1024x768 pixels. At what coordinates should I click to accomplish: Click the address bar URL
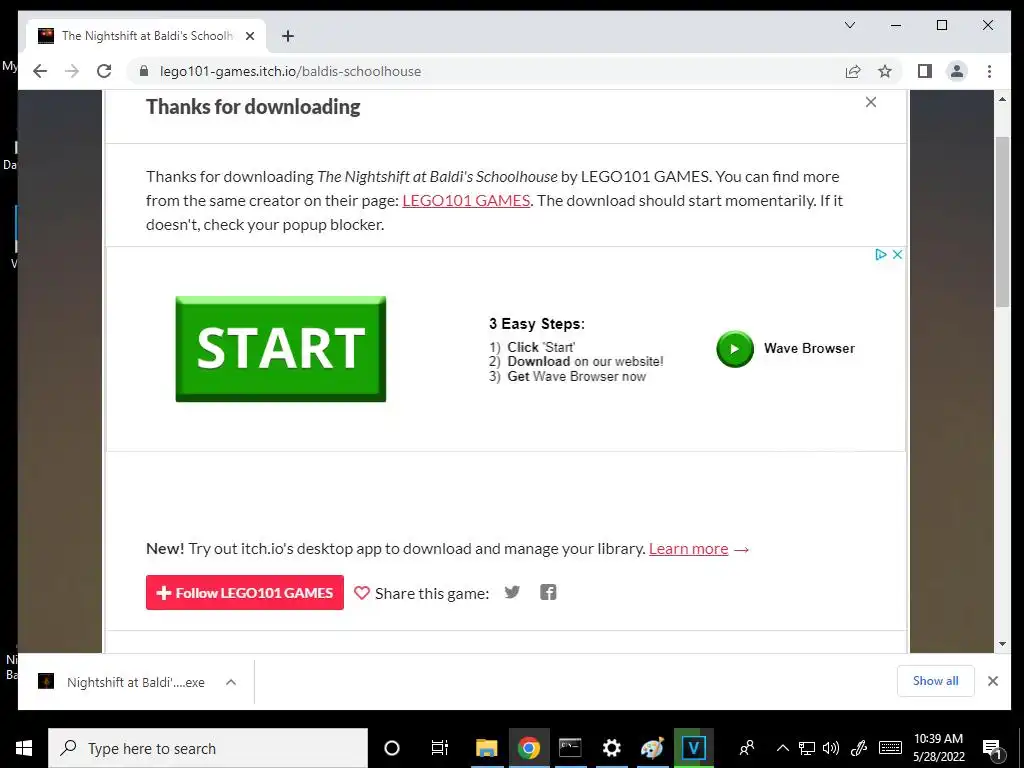click(291, 71)
